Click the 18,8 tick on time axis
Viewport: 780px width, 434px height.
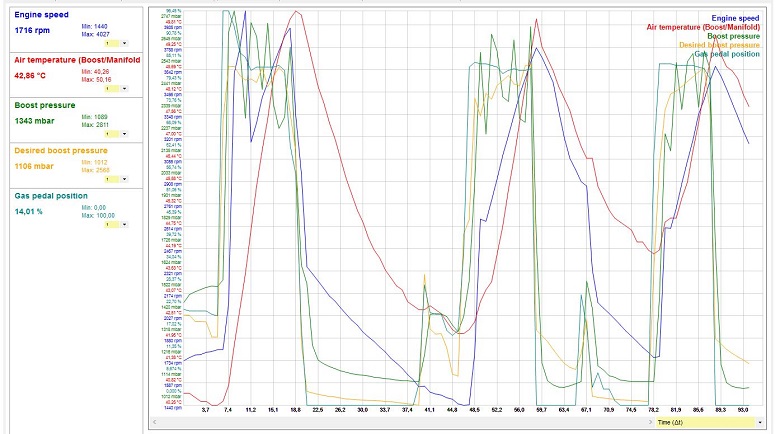point(296,410)
